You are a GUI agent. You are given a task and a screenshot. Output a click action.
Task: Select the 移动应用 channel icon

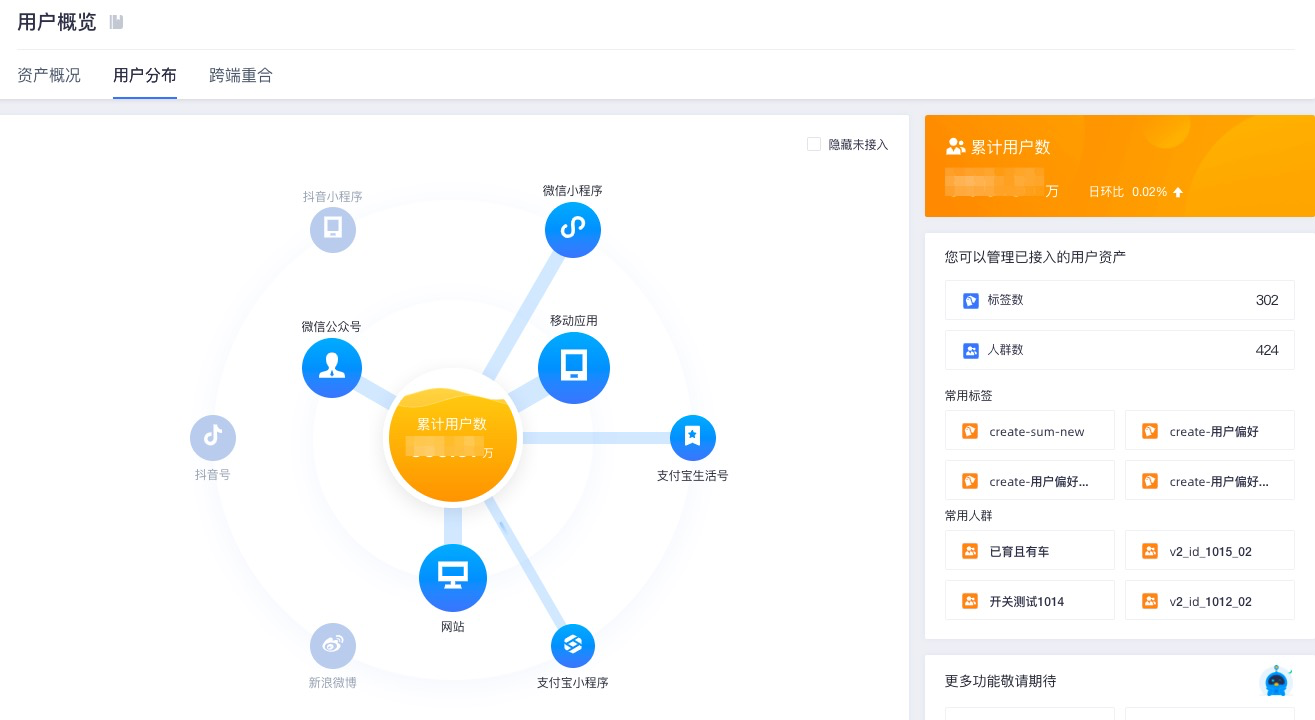(x=574, y=368)
